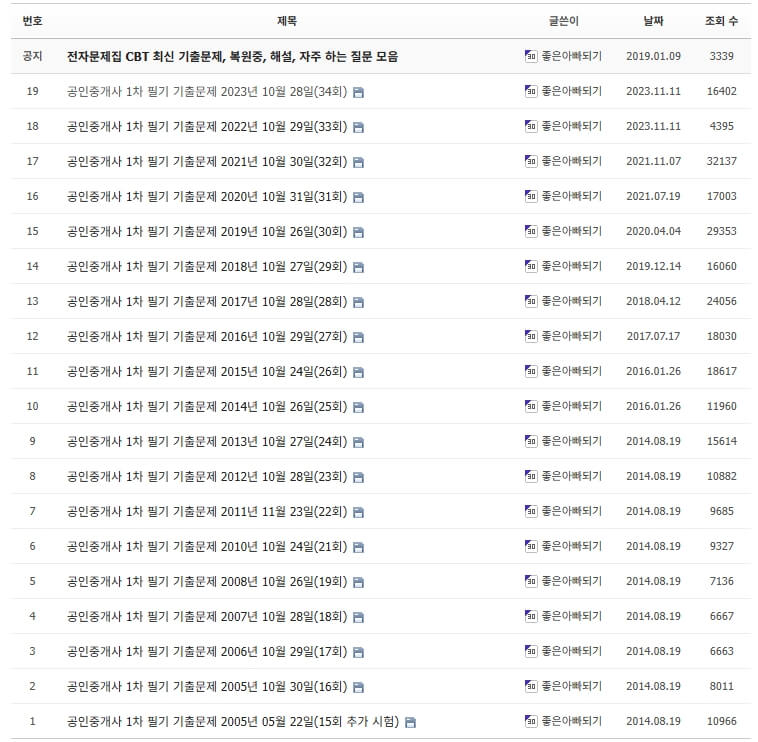Open 공인중개사 1차 필기 기출문제 2013년 10월 27일(24회)
The width and height of the screenshot is (758, 742).
pyautogui.click(x=207, y=442)
